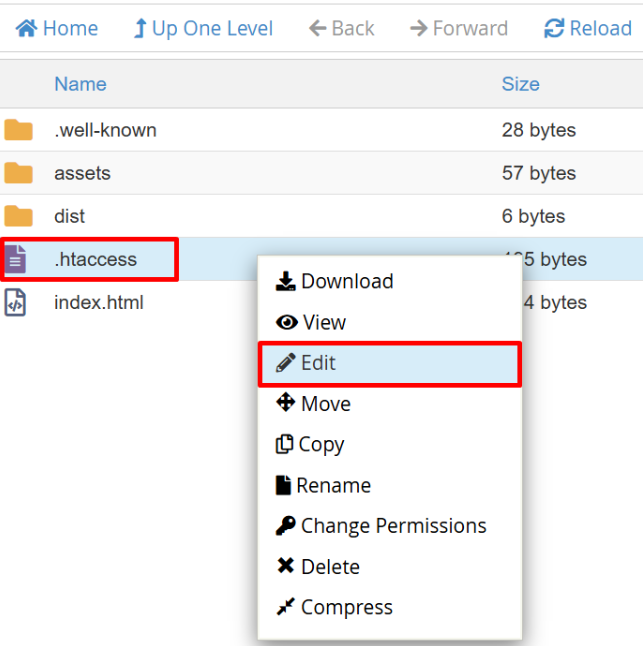The height and width of the screenshot is (646, 643).
Task: Click the dist folder icon
Action: [18, 216]
